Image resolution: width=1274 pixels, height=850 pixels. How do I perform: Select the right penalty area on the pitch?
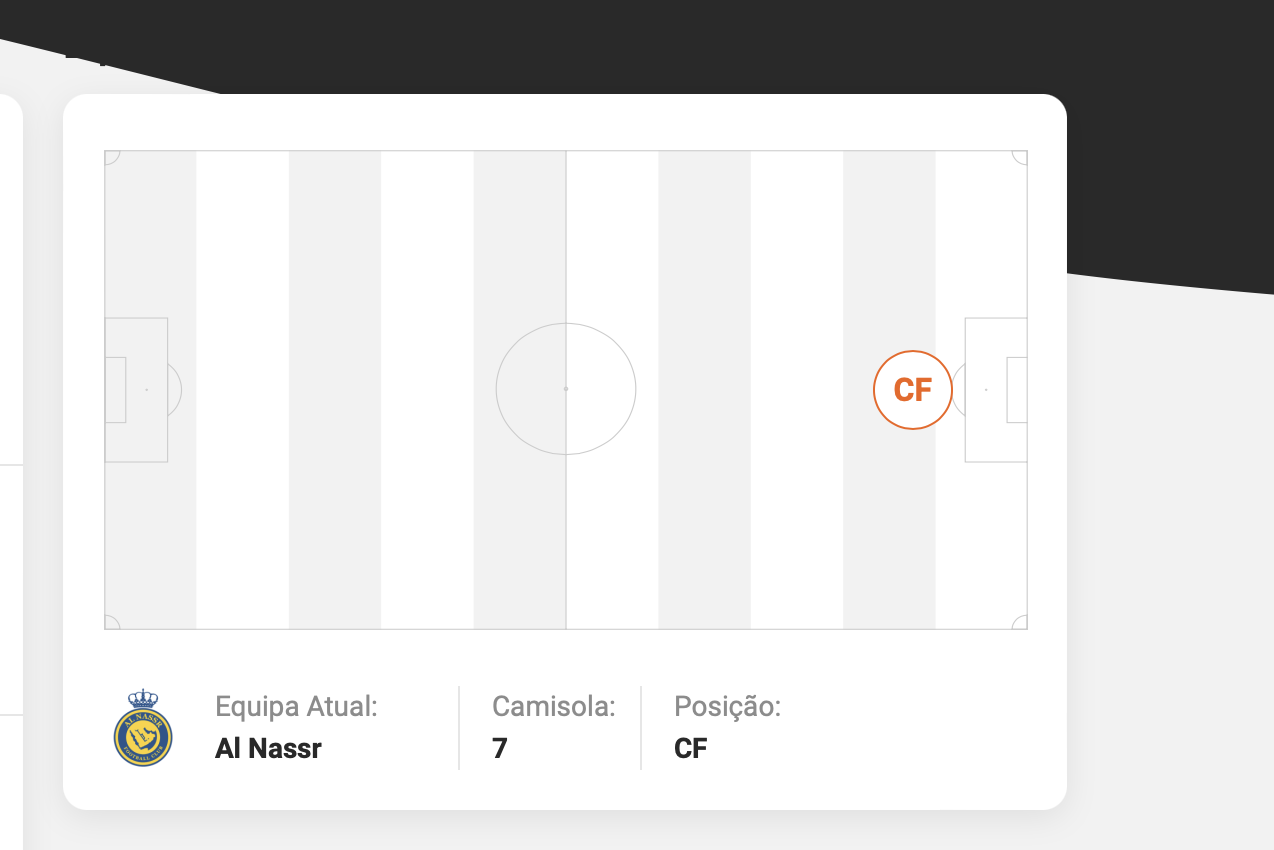pyautogui.click(x=995, y=390)
